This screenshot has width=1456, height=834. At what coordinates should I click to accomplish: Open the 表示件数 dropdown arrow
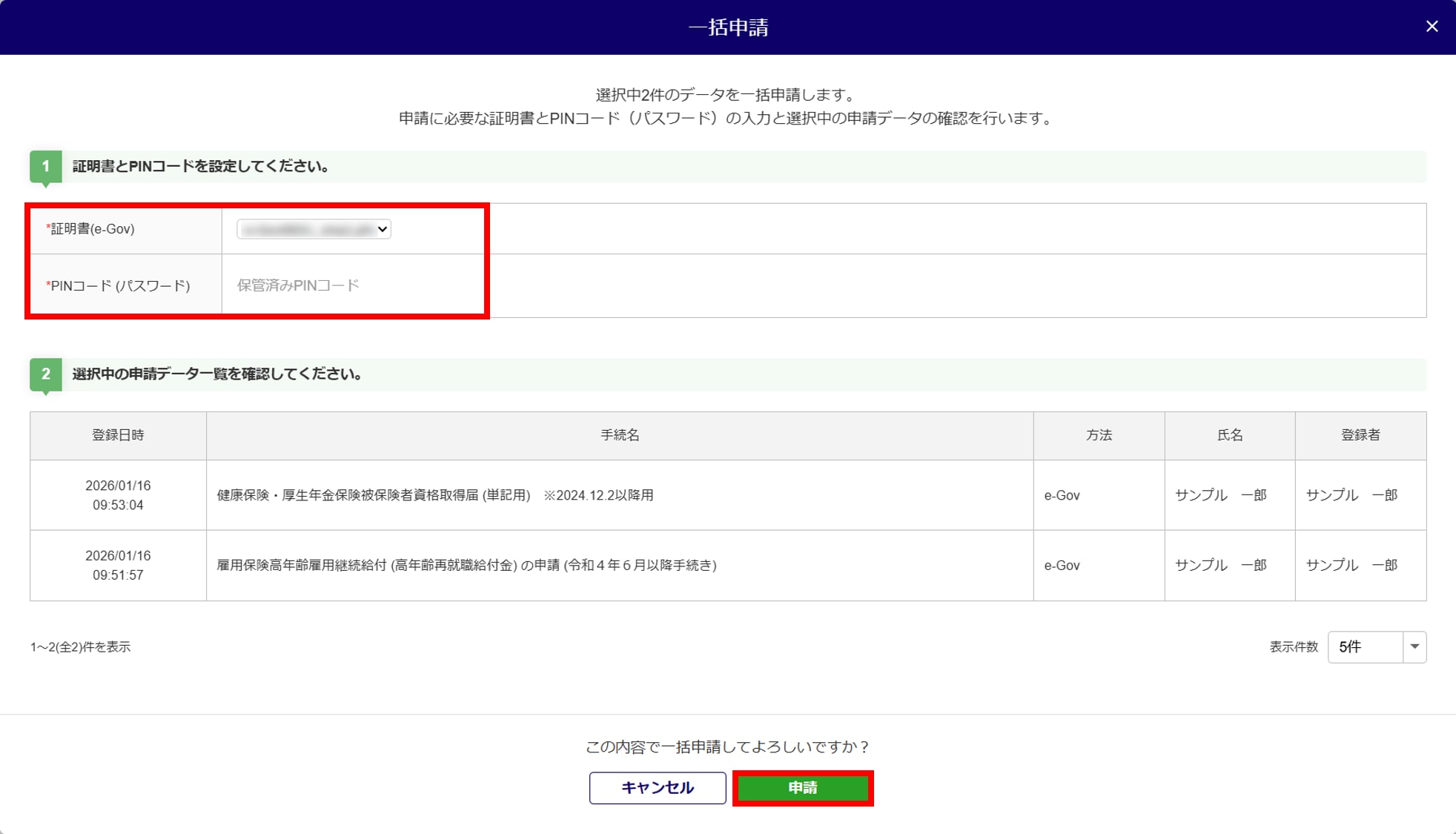point(1414,646)
